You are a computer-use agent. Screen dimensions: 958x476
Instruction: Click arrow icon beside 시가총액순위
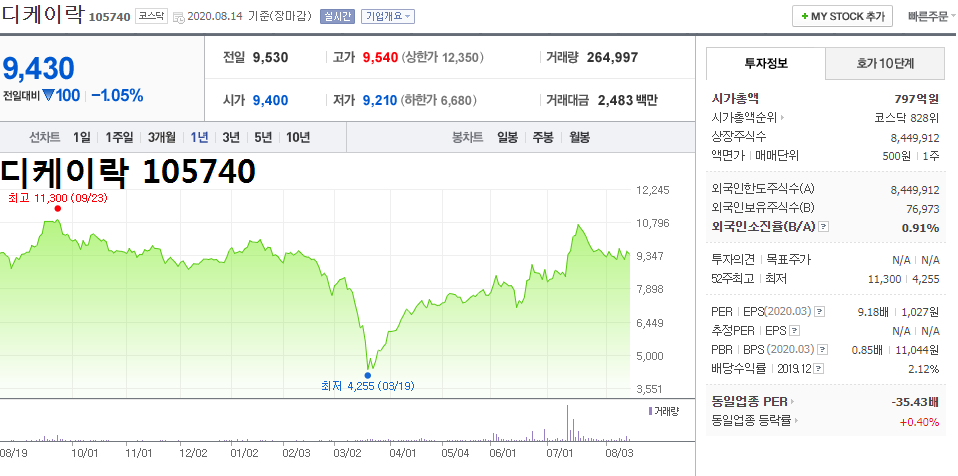[x=782, y=118]
